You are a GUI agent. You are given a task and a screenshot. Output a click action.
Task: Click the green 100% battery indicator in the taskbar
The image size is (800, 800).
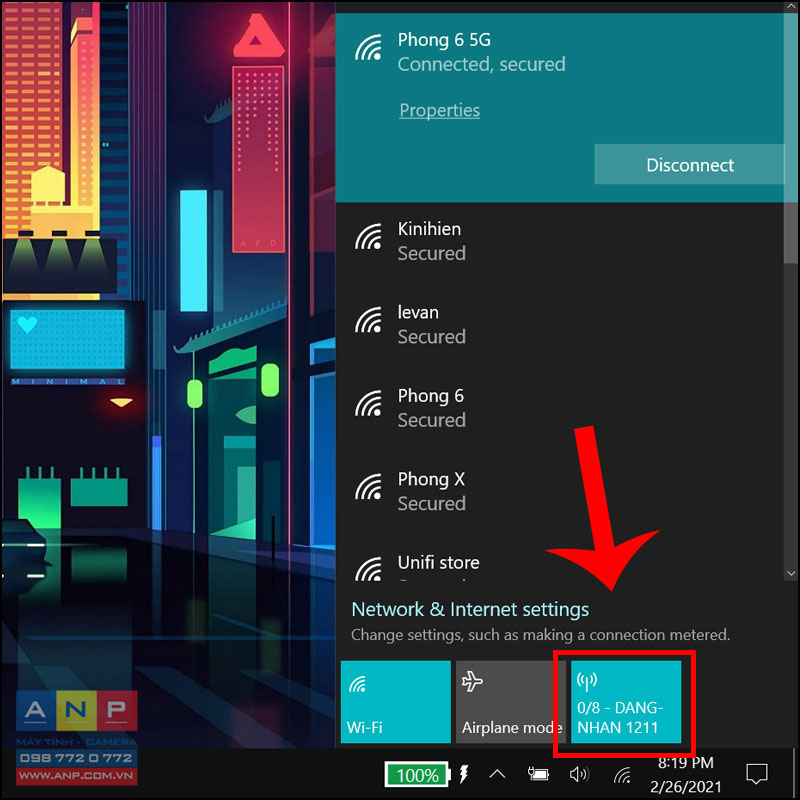pos(417,775)
